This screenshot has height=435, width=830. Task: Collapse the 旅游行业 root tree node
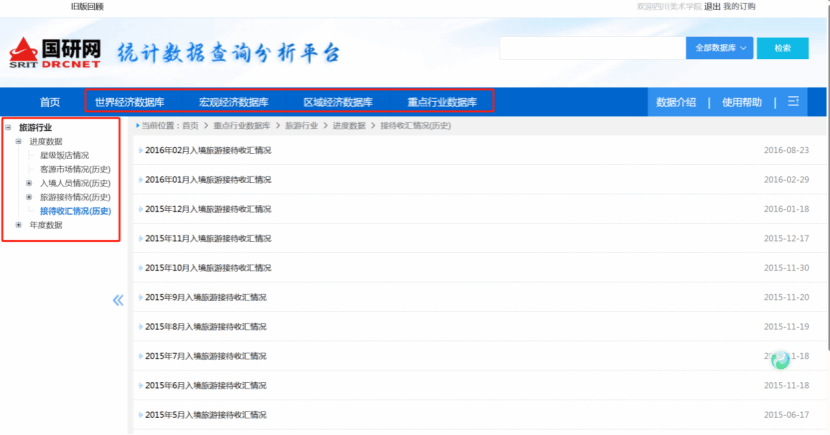[9, 128]
